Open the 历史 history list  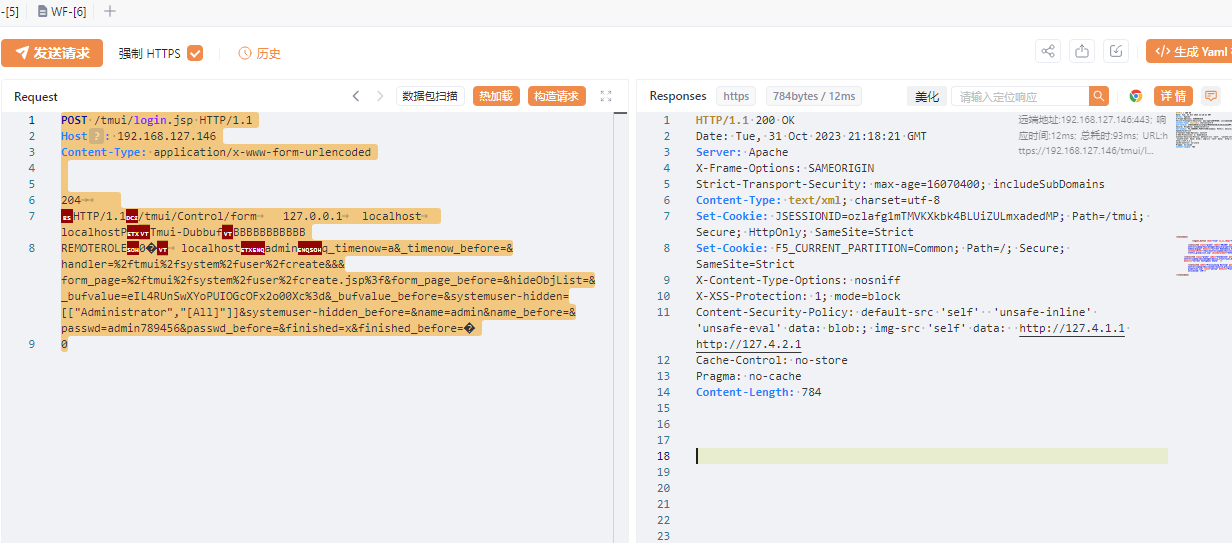pyautogui.click(x=259, y=53)
